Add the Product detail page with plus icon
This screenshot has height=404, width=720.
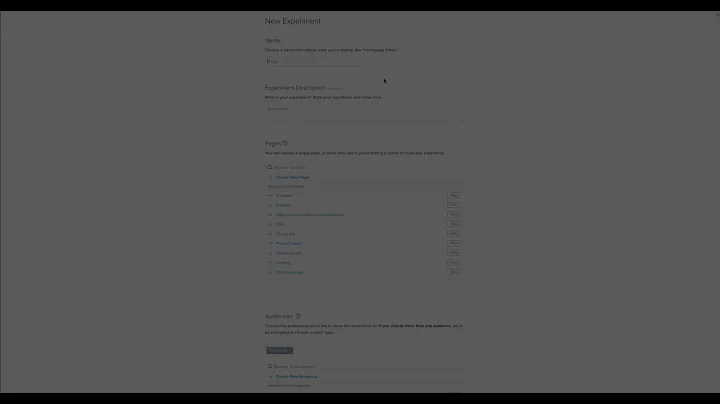270,244
